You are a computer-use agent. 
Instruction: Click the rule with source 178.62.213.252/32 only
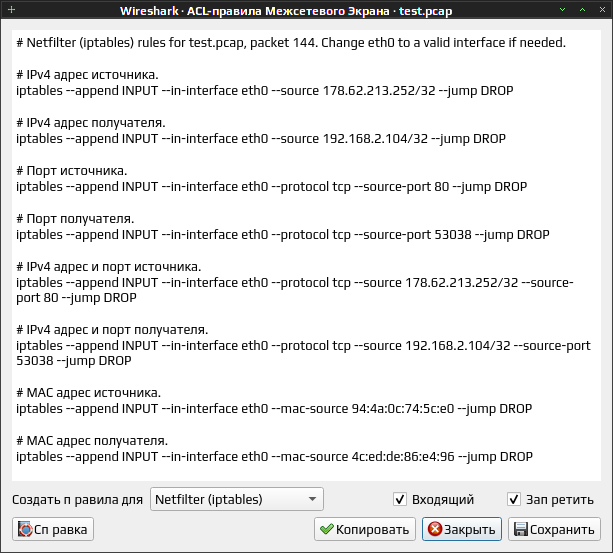(x=265, y=91)
